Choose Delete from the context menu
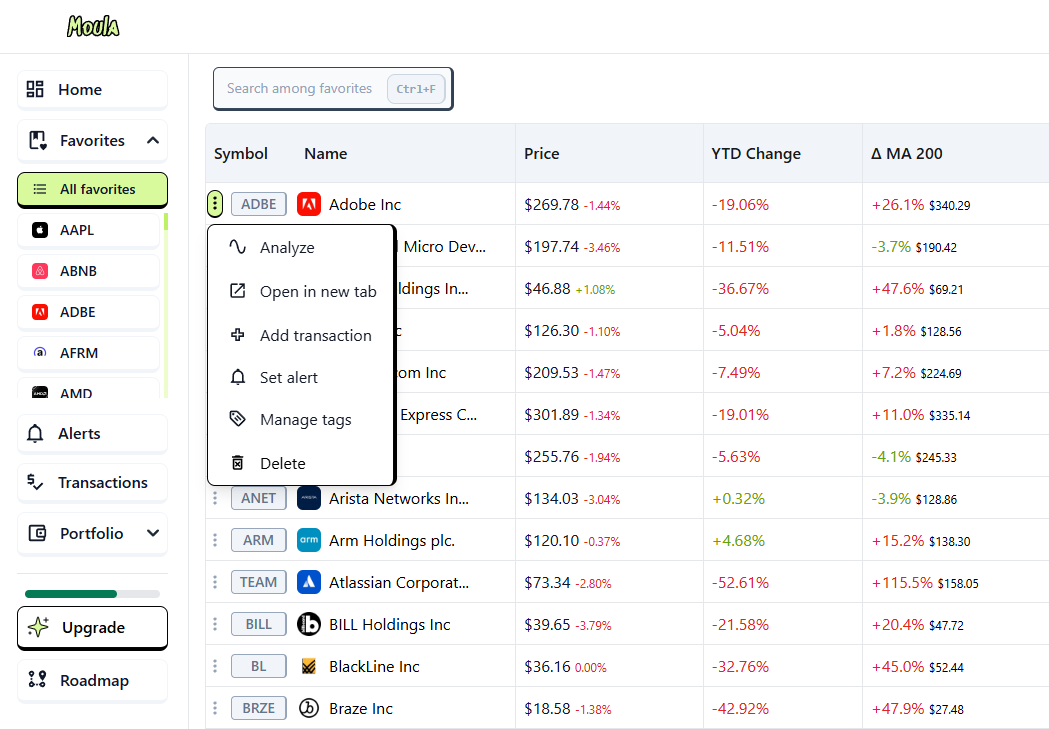The width and height of the screenshot is (1049, 729). click(301, 463)
